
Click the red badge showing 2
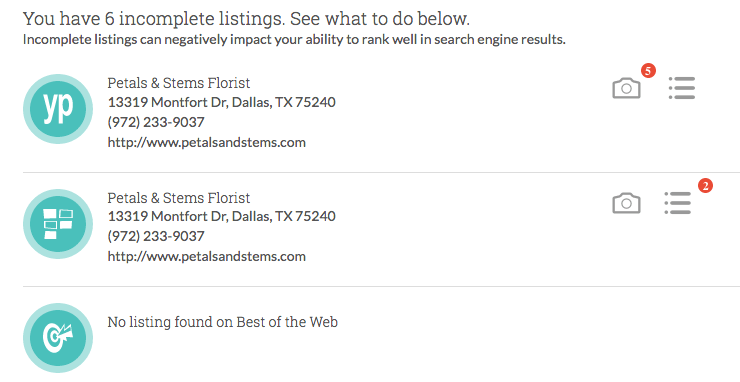[705, 186]
